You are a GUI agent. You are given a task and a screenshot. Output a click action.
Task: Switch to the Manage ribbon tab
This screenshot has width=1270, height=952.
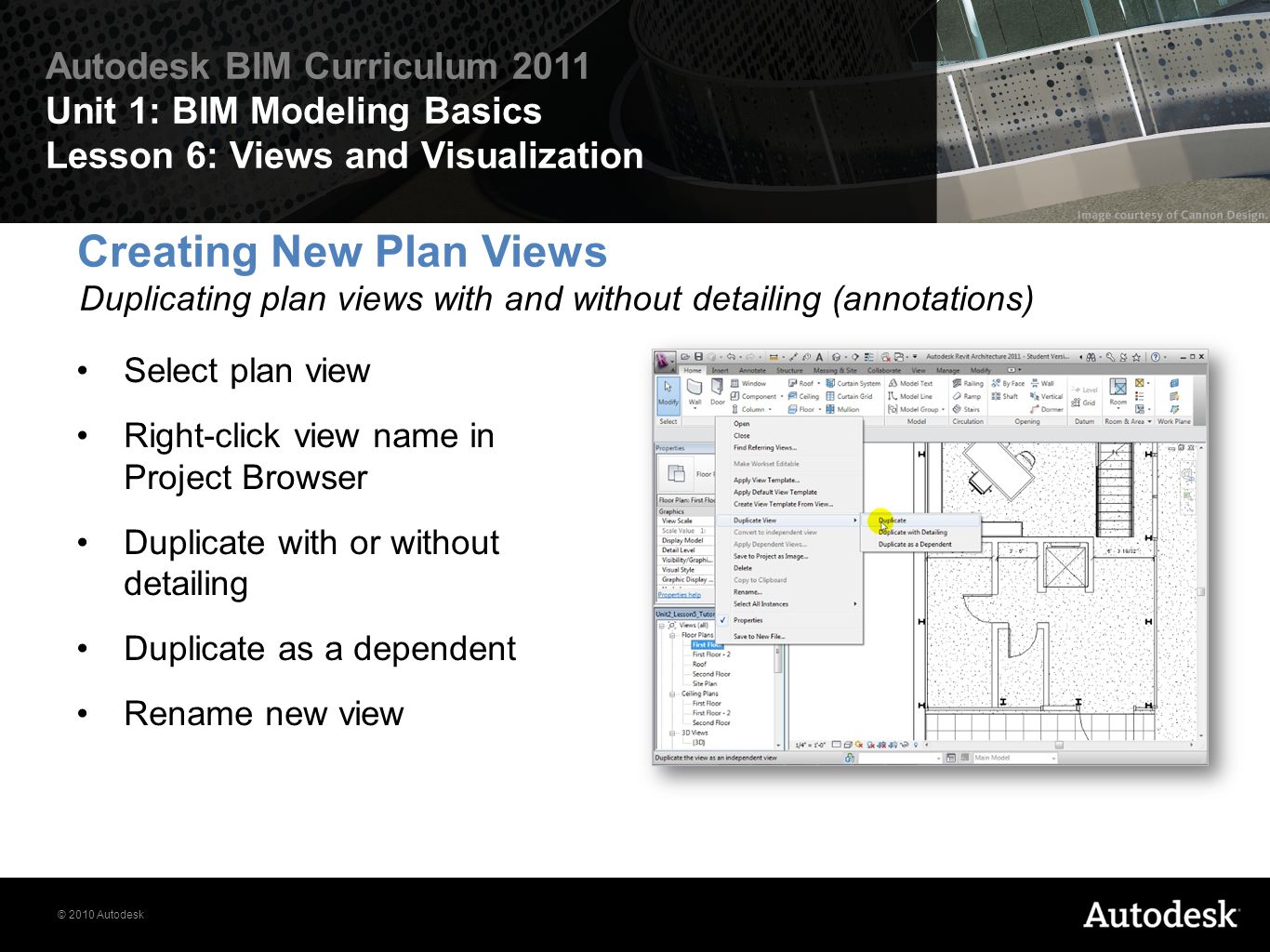click(947, 370)
